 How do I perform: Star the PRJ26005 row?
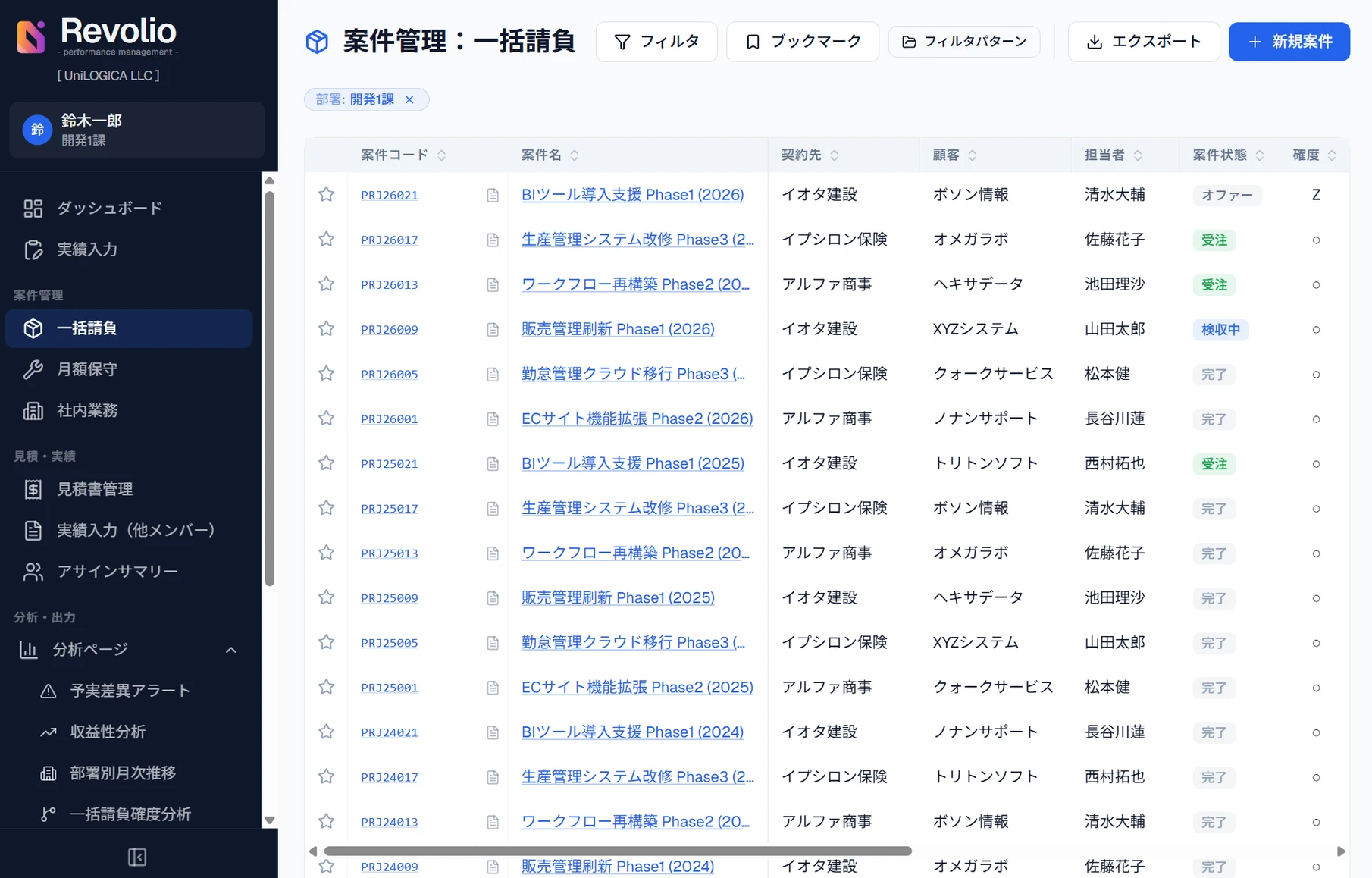tap(326, 373)
